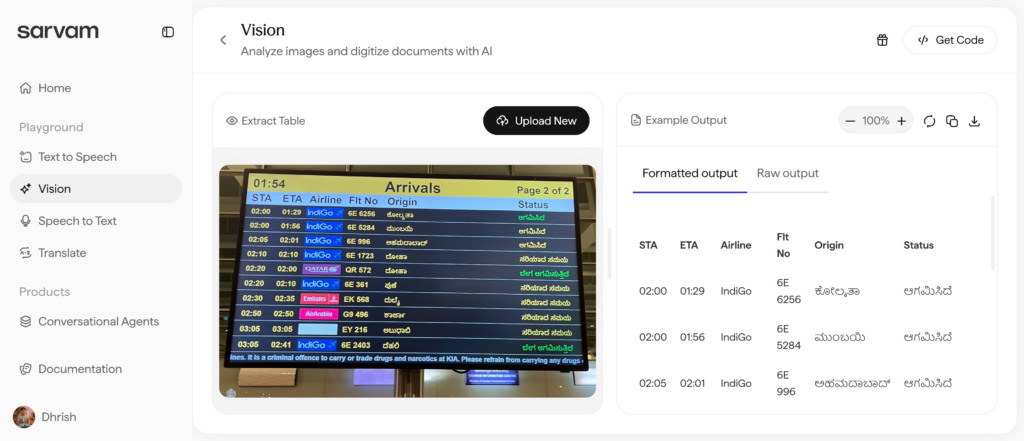Image resolution: width=1024 pixels, height=441 pixels.
Task: Zoom out with the minus icon
Action: 850,121
